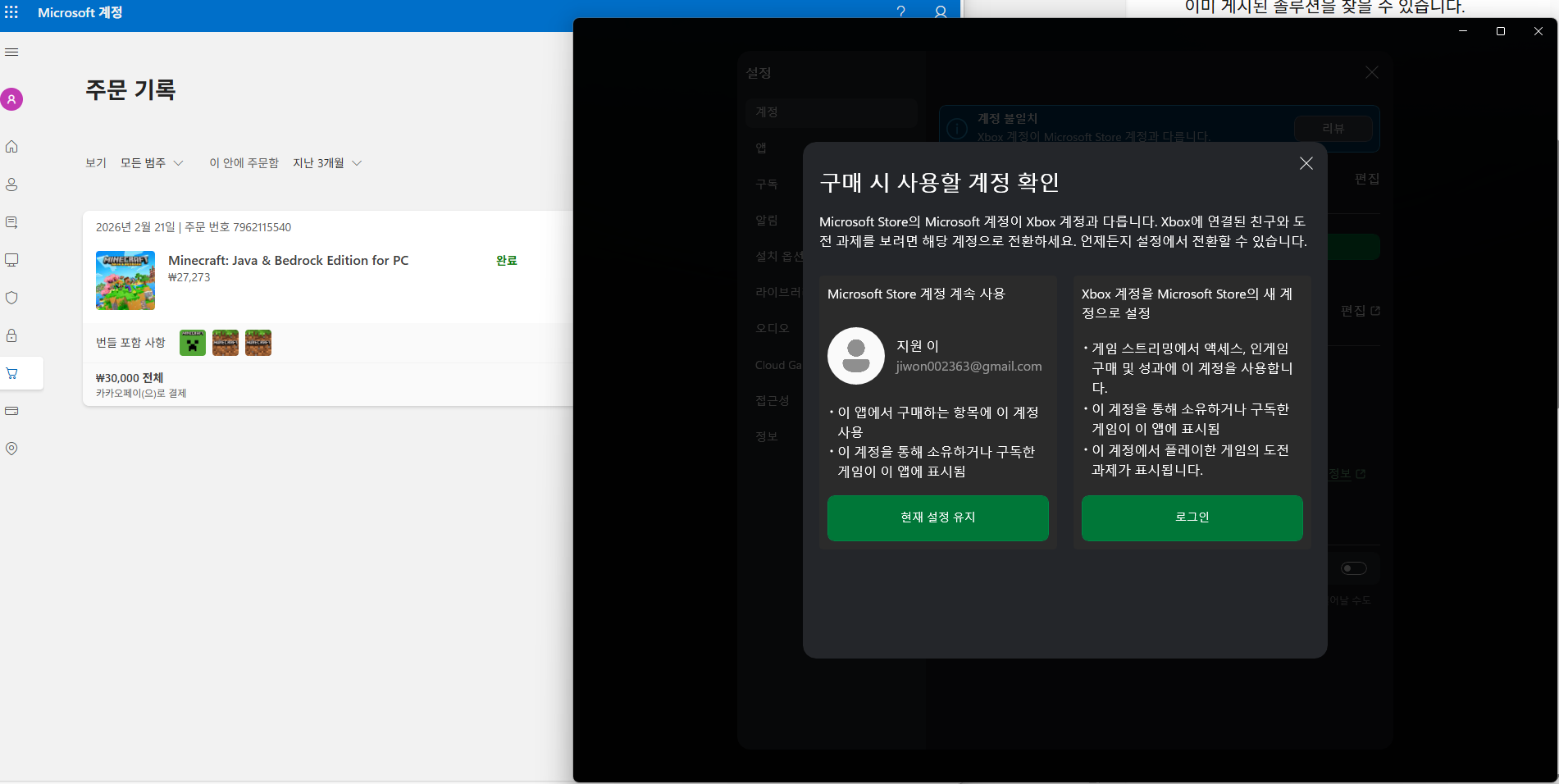
Task: Select 계정 in Settings sidebar
Action: click(x=832, y=112)
